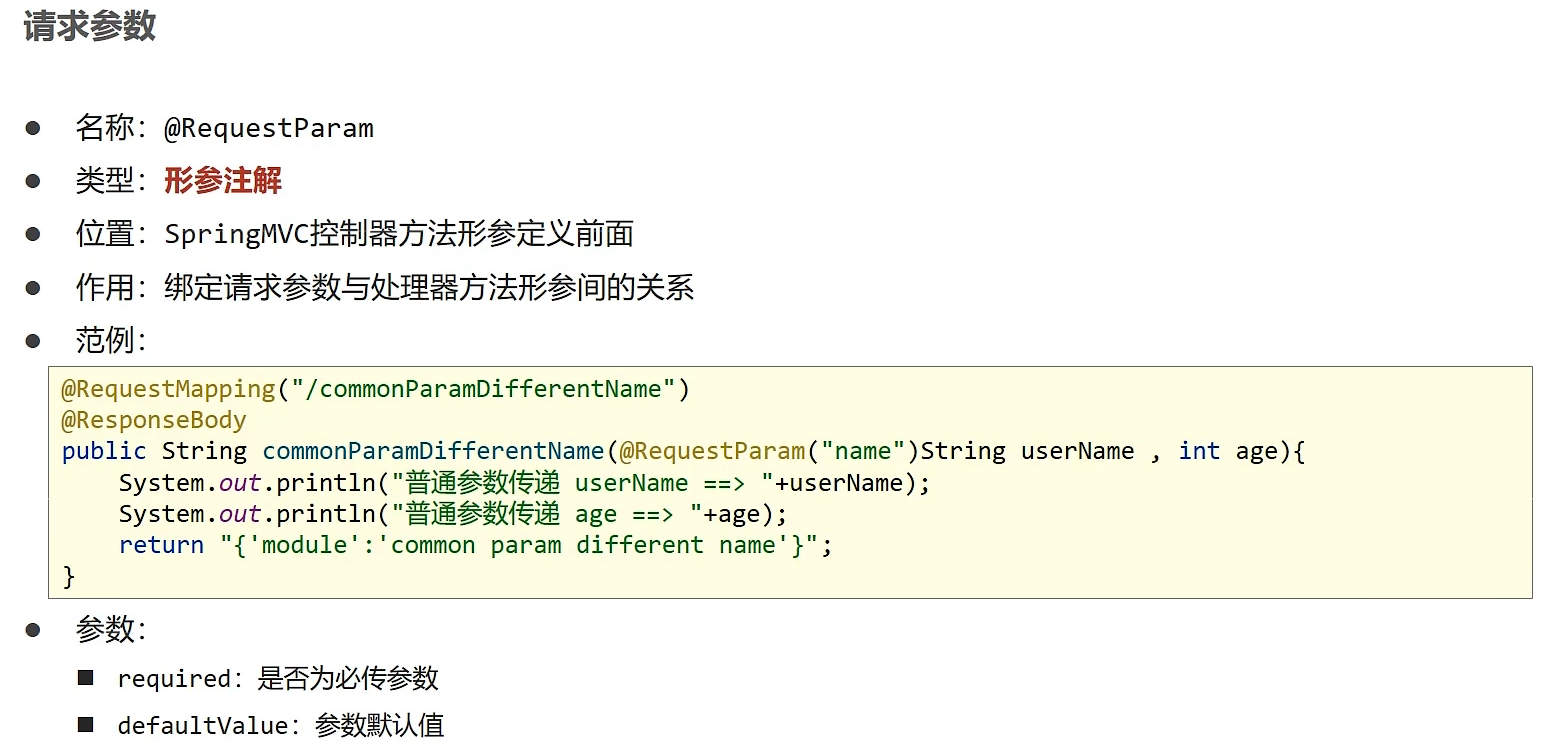The image size is (1542, 750).
Task: Click the bullet before 名称 line
Action: tap(33, 128)
